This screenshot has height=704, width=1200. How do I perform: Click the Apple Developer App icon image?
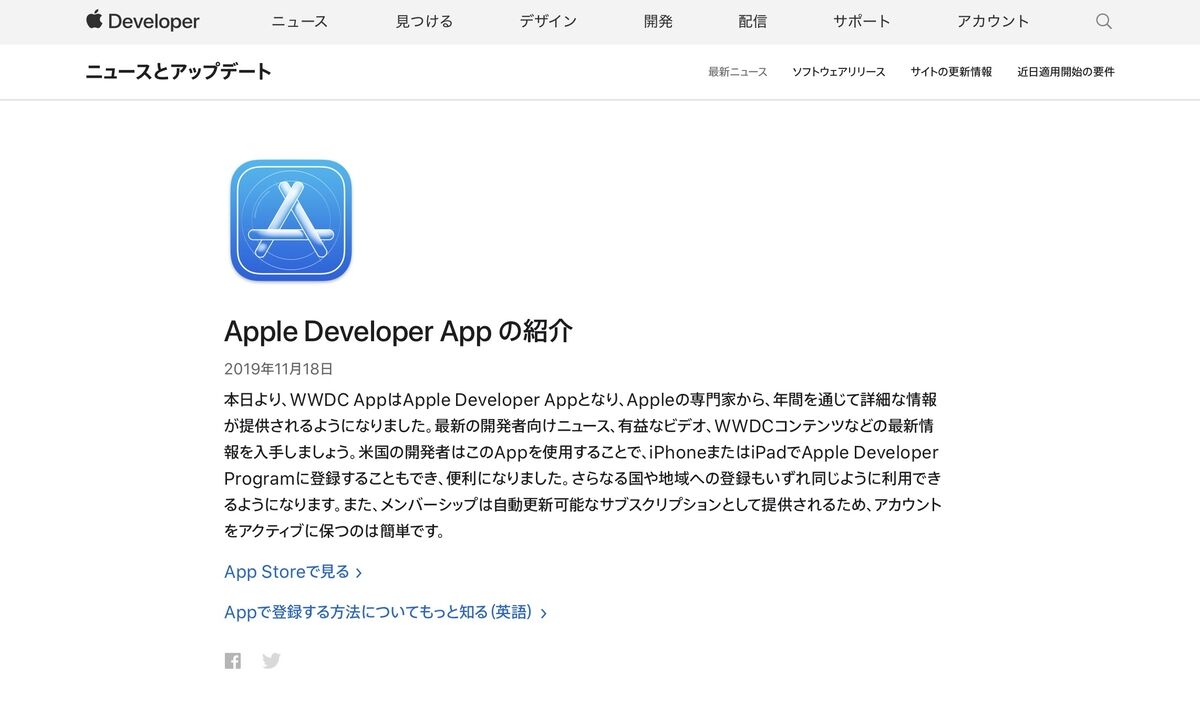291,220
